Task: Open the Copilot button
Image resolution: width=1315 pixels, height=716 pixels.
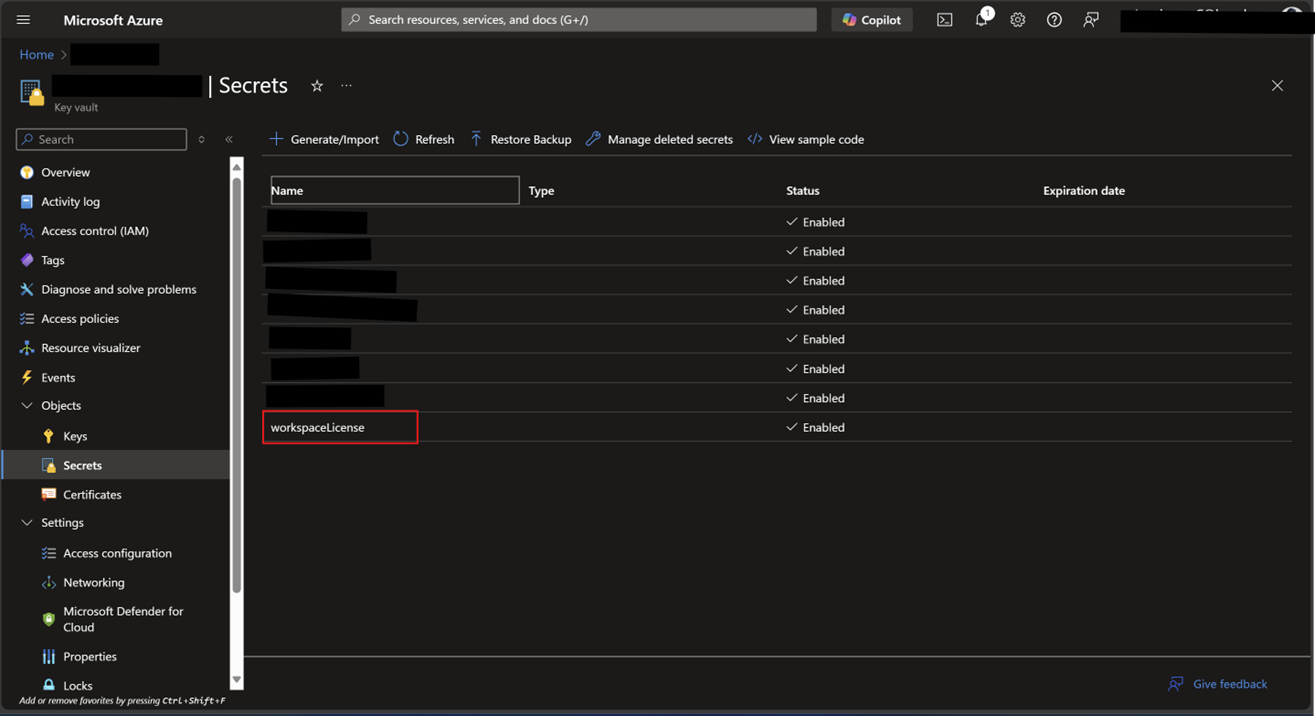Action: [871, 20]
